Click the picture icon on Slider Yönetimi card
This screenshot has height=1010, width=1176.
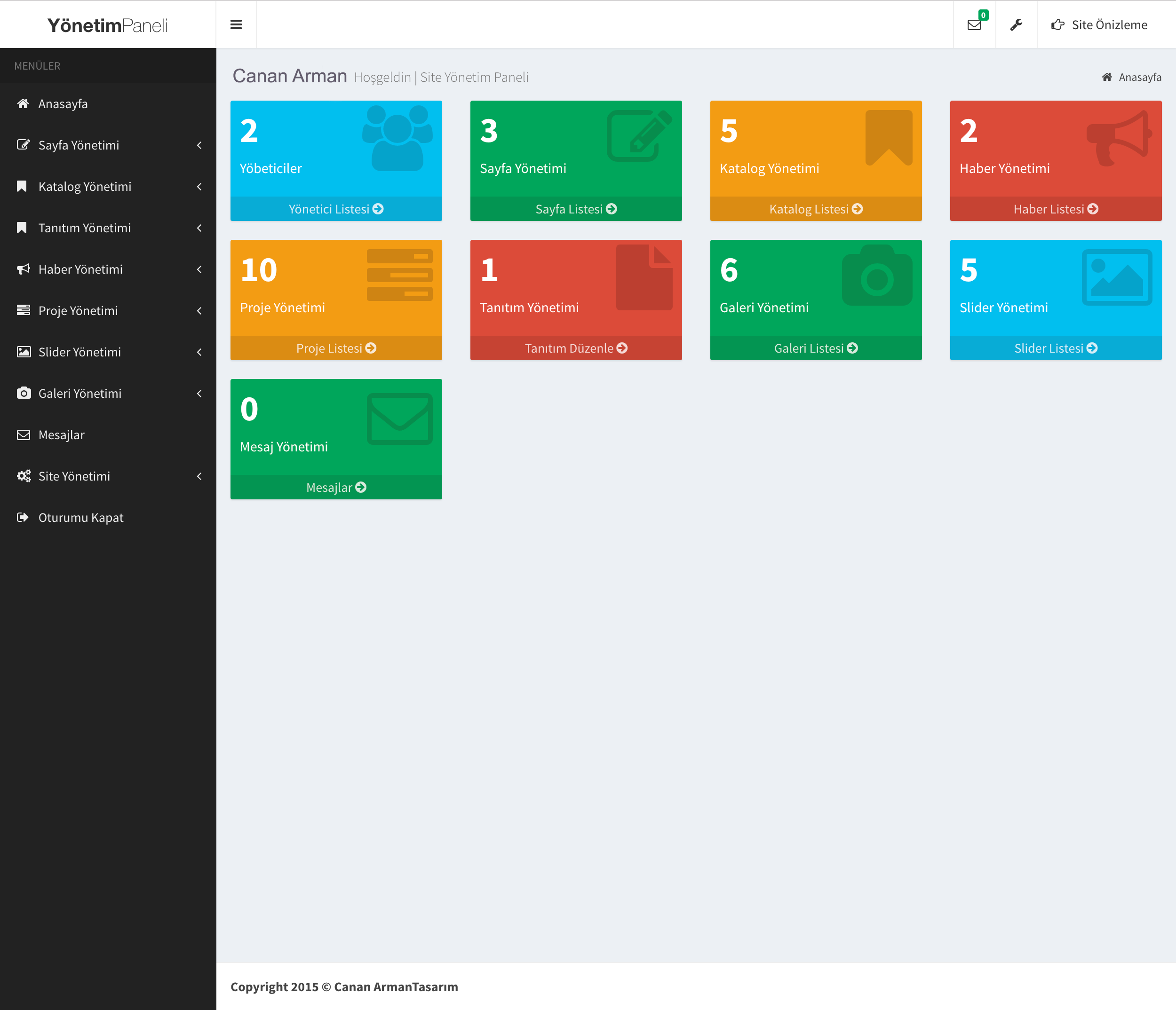click(1117, 277)
